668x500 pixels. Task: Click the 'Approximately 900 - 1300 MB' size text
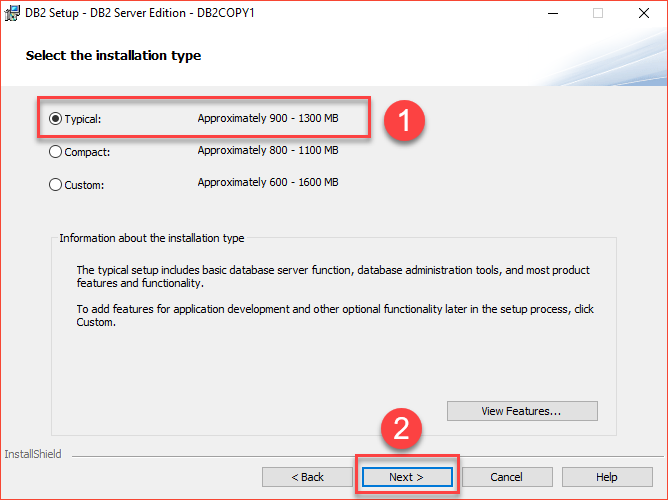268,118
